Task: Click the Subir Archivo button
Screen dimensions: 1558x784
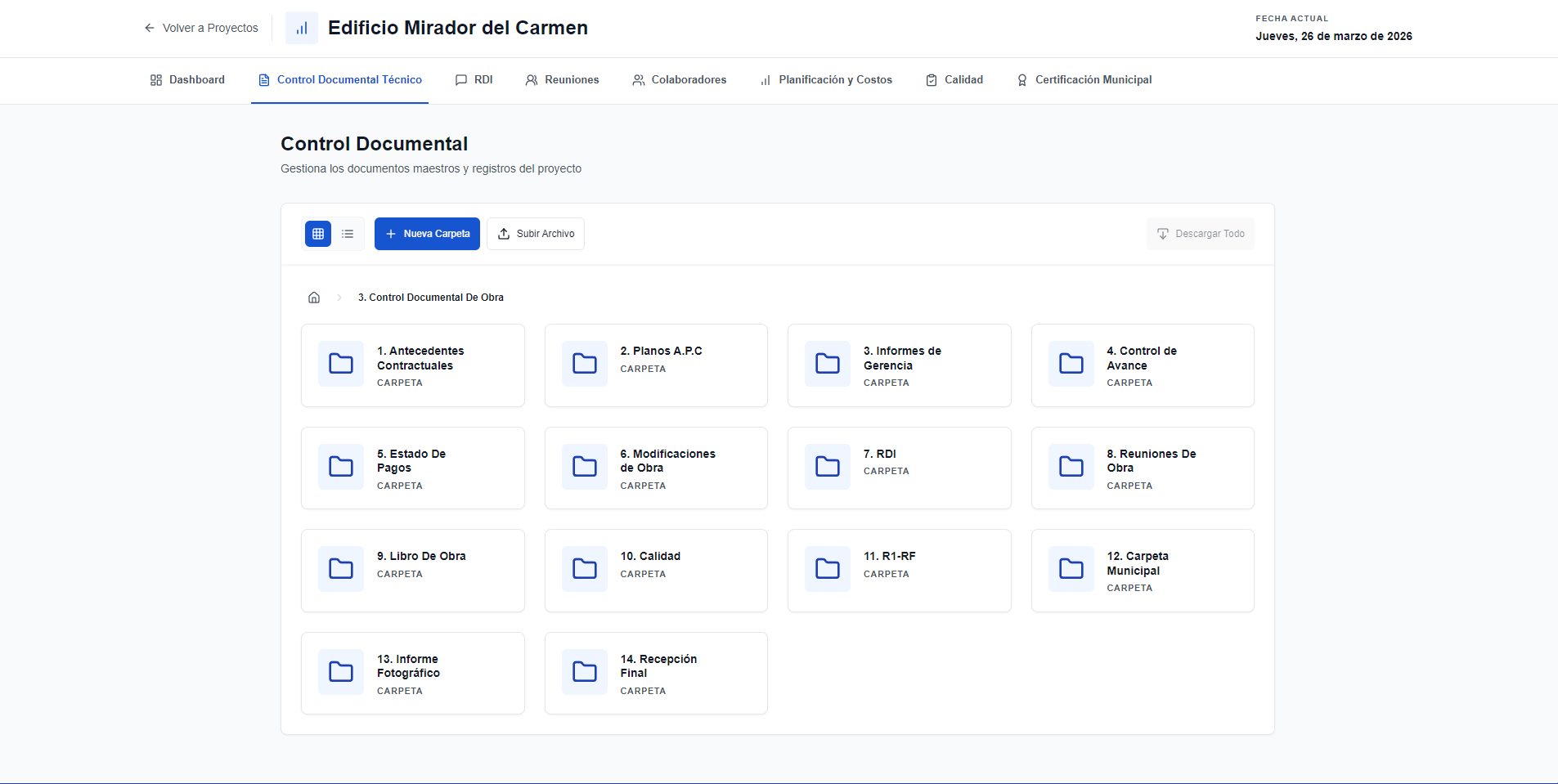Action: pyautogui.click(x=536, y=234)
